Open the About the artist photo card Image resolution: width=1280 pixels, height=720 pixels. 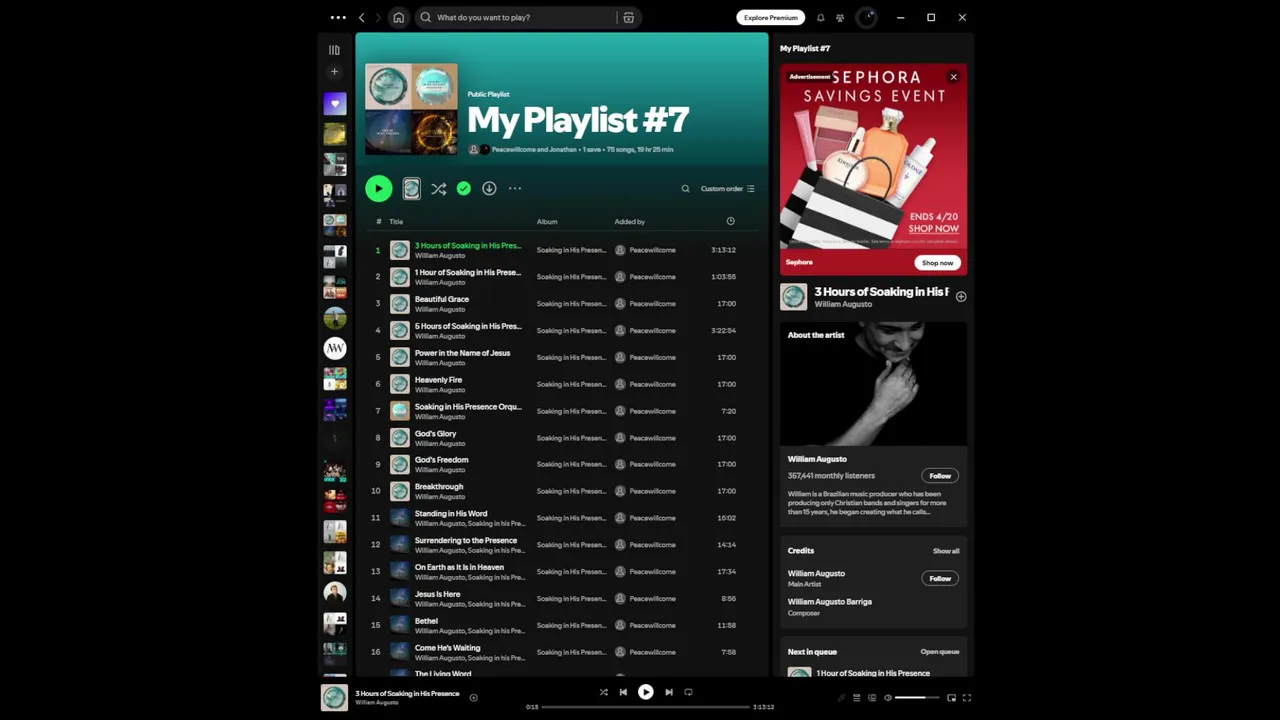click(873, 384)
